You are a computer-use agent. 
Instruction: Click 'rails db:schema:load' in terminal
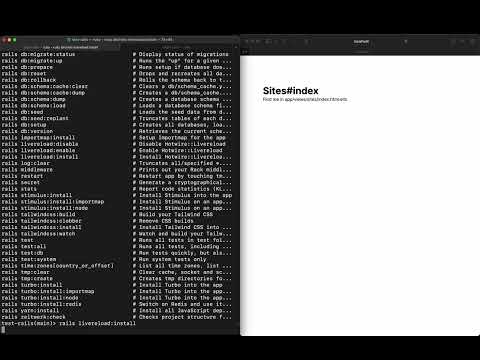click(34, 106)
